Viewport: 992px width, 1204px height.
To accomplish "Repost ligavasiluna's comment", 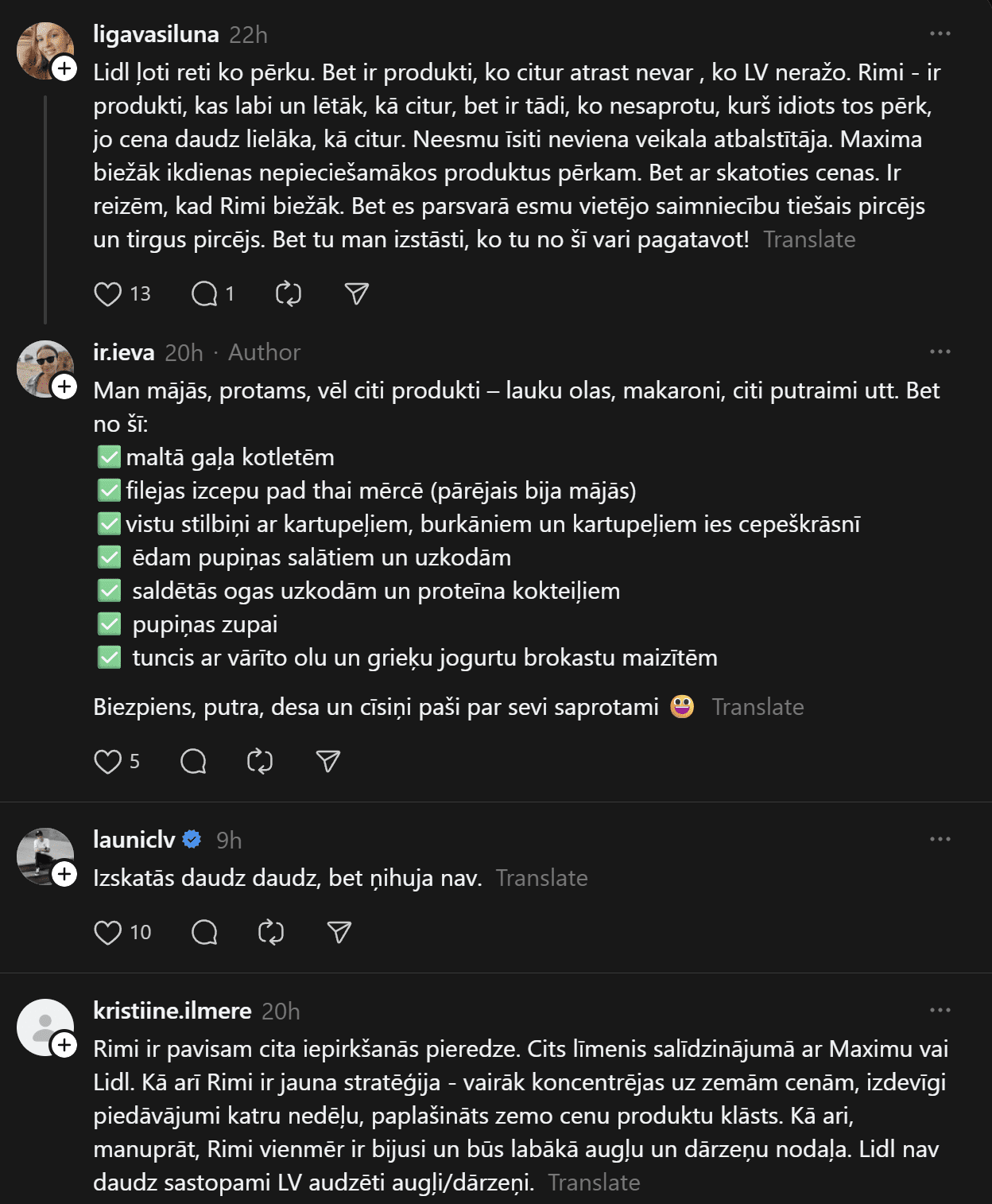I will click(289, 294).
